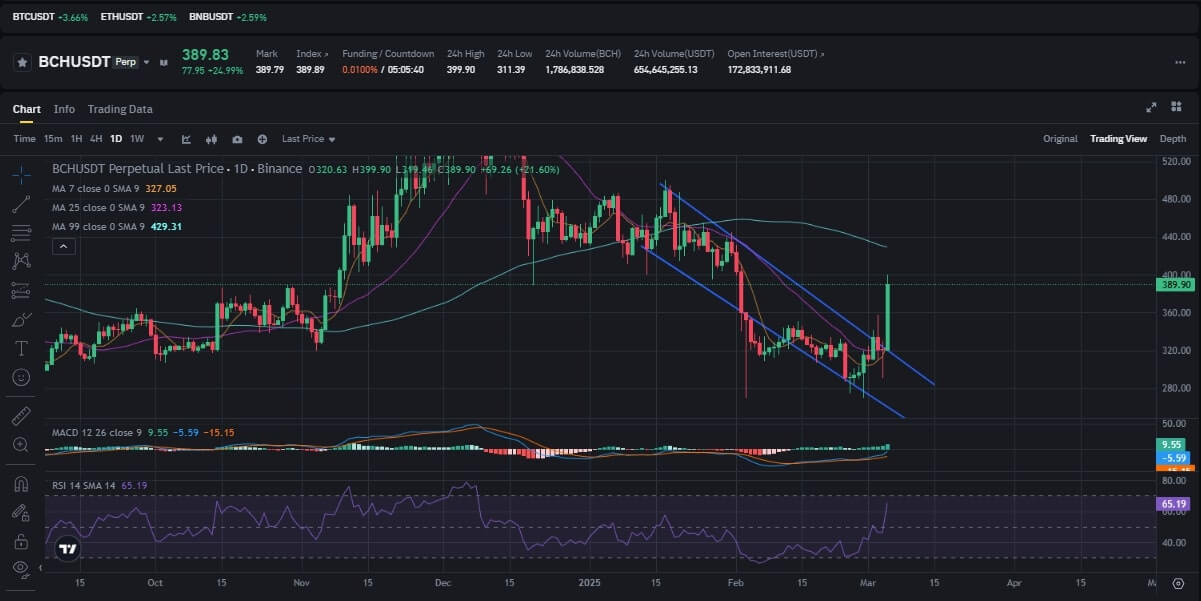Toggle hide all drawings eye icon
Viewport: 1201px width, 601px height.
pyautogui.click(x=21, y=568)
